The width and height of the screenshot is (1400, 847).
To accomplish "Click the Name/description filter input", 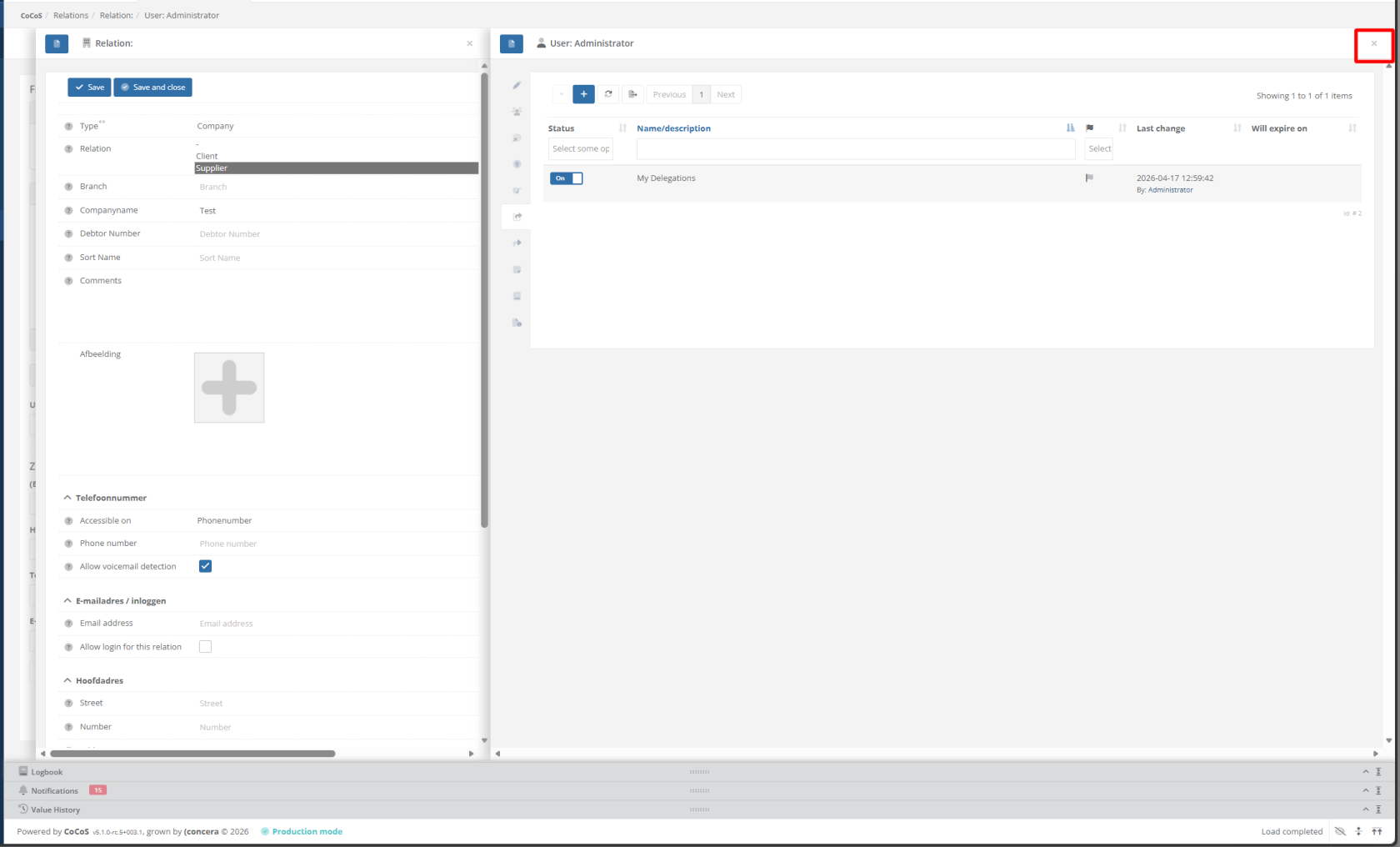I will pos(856,148).
